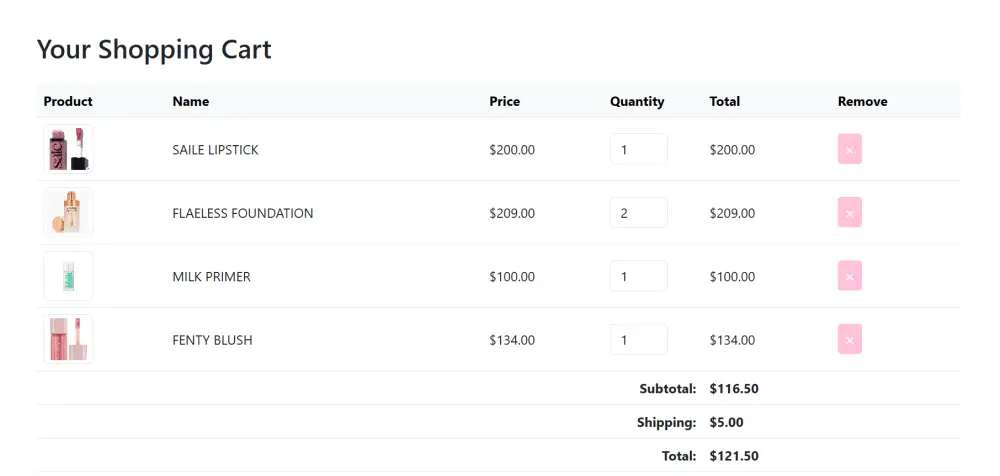The width and height of the screenshot is (1000, 476).
Task: Click the Name column header
Action: tap(190, 101)
